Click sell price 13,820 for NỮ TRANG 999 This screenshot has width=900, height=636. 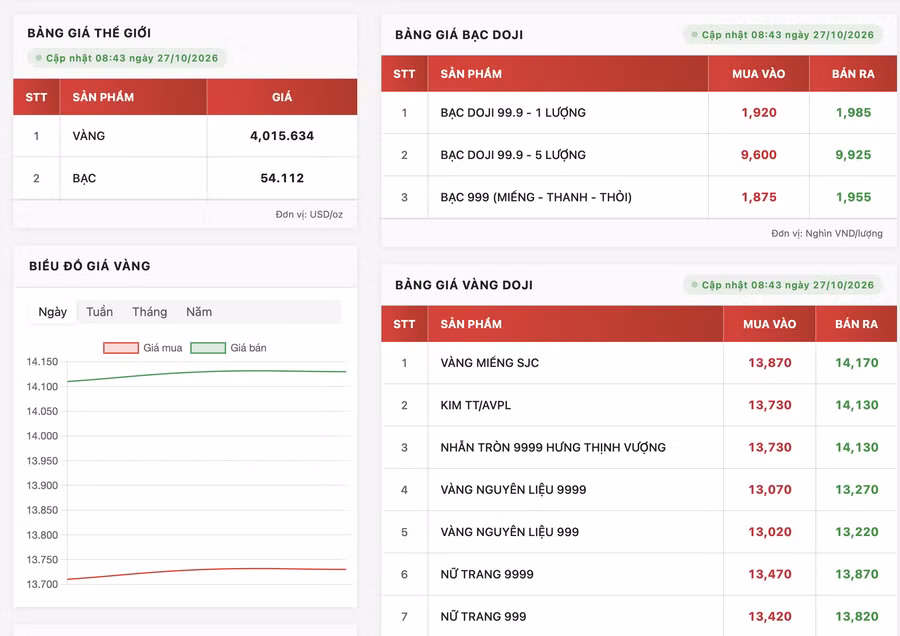pyautogui.click(x=857, y=616)
